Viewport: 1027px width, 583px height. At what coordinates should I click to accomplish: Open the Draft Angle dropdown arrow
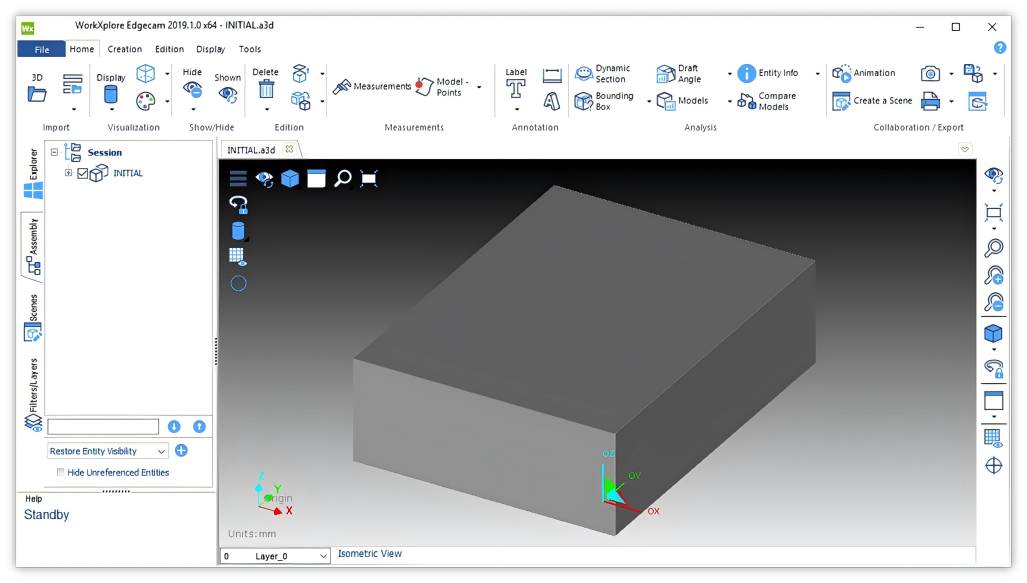click(x=730, y=73)
